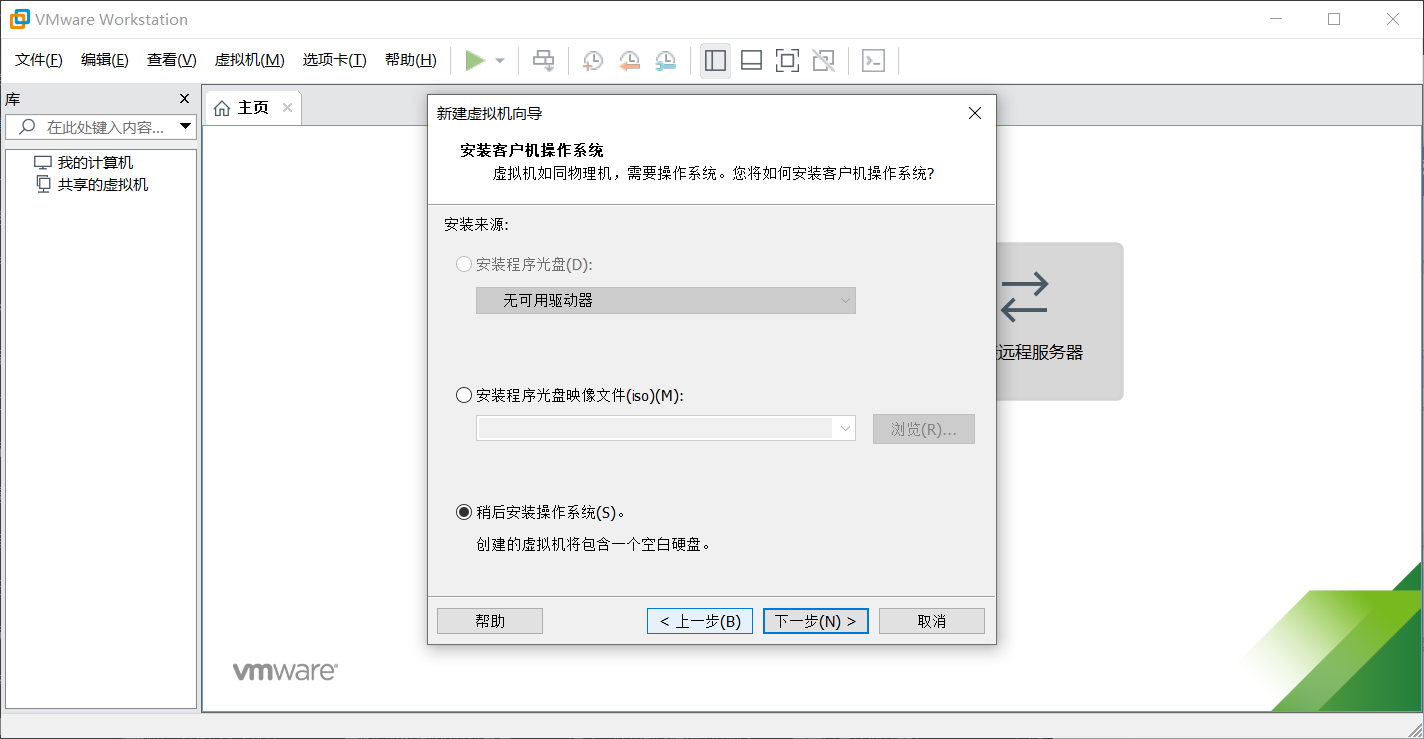
Task: Open the console view icon
Action: click(873, 61)
